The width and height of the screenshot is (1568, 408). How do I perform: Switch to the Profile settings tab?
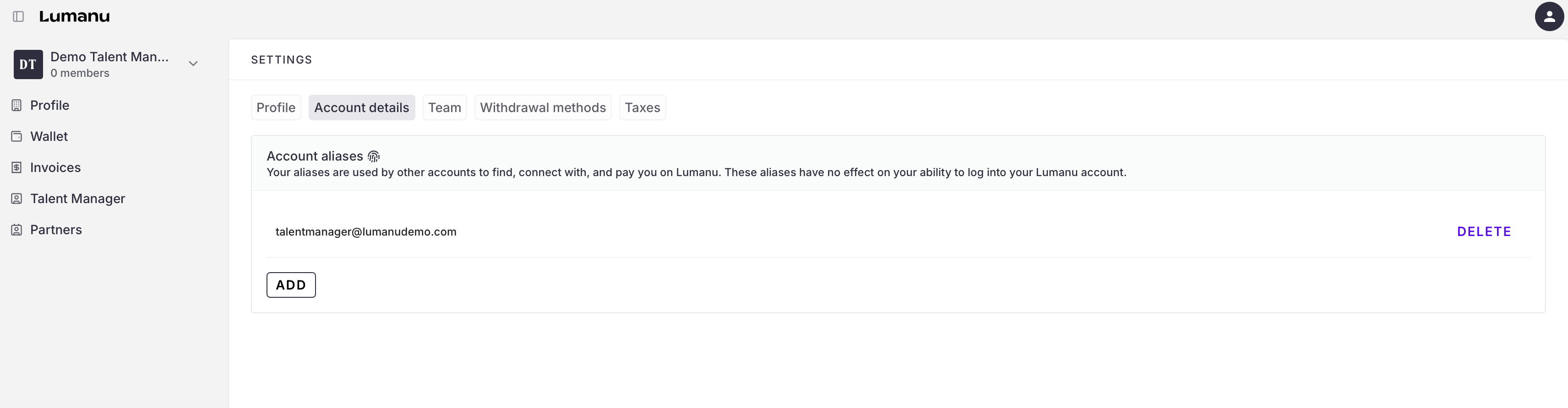coord(276,107)
